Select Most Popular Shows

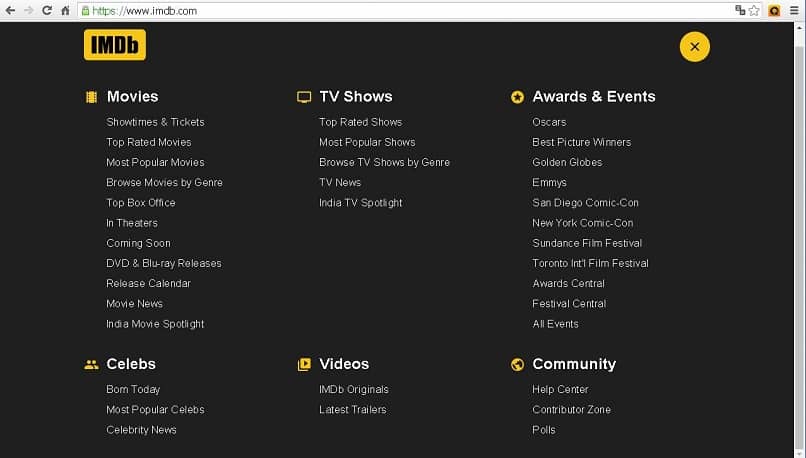pyautogui.click(x=368, y=142)
